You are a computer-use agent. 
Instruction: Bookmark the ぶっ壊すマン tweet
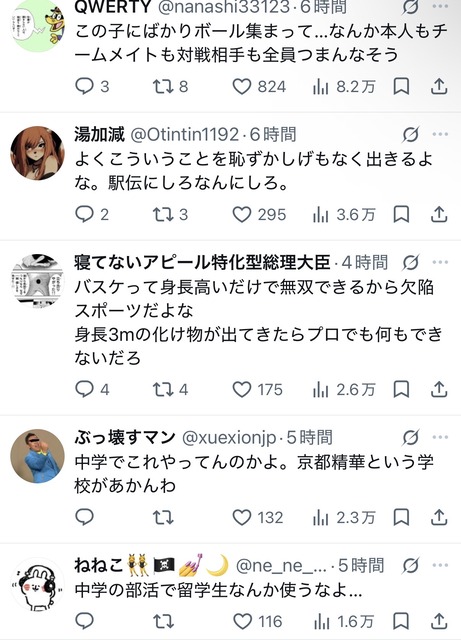point(401,518)
